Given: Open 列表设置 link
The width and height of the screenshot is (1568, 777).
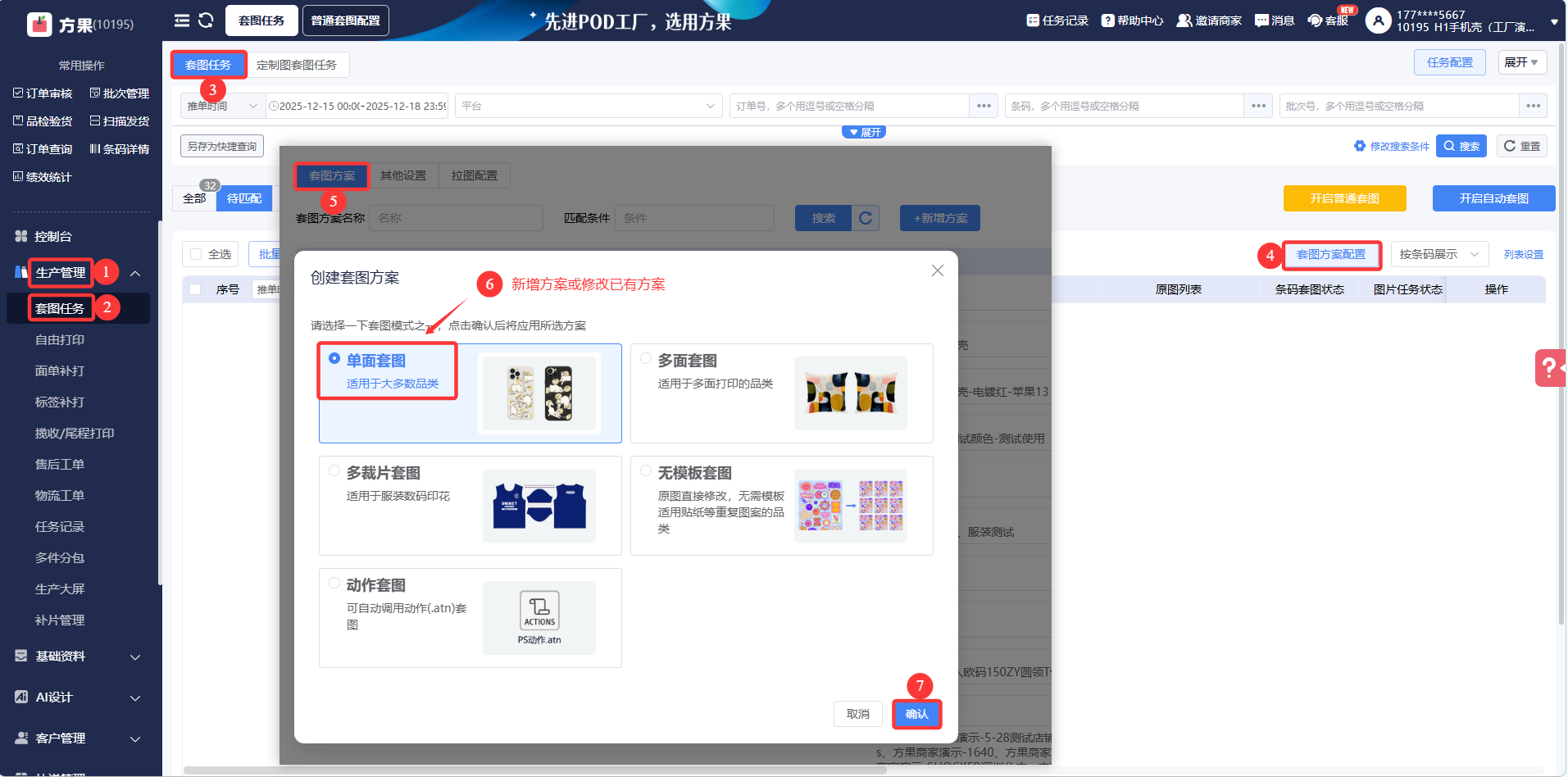Looking at the screenshot, I should 1523,254.
